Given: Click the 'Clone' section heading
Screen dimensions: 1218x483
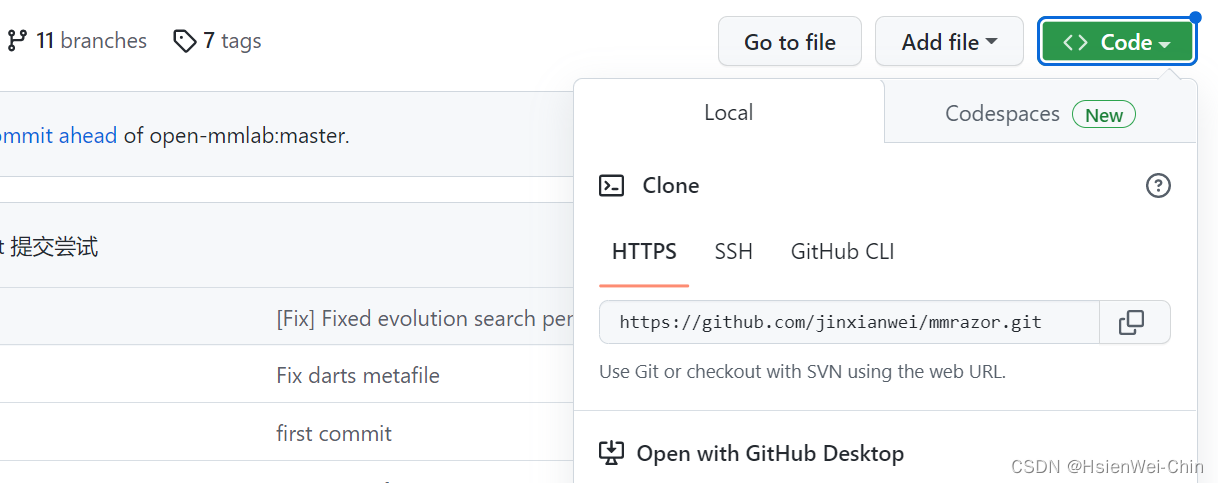Looking at the screenshot, I should tap(671, 185).
